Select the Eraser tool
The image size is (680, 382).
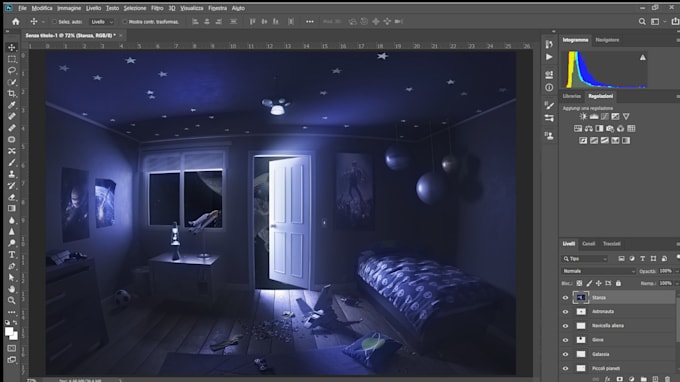(x=12, y=197)
